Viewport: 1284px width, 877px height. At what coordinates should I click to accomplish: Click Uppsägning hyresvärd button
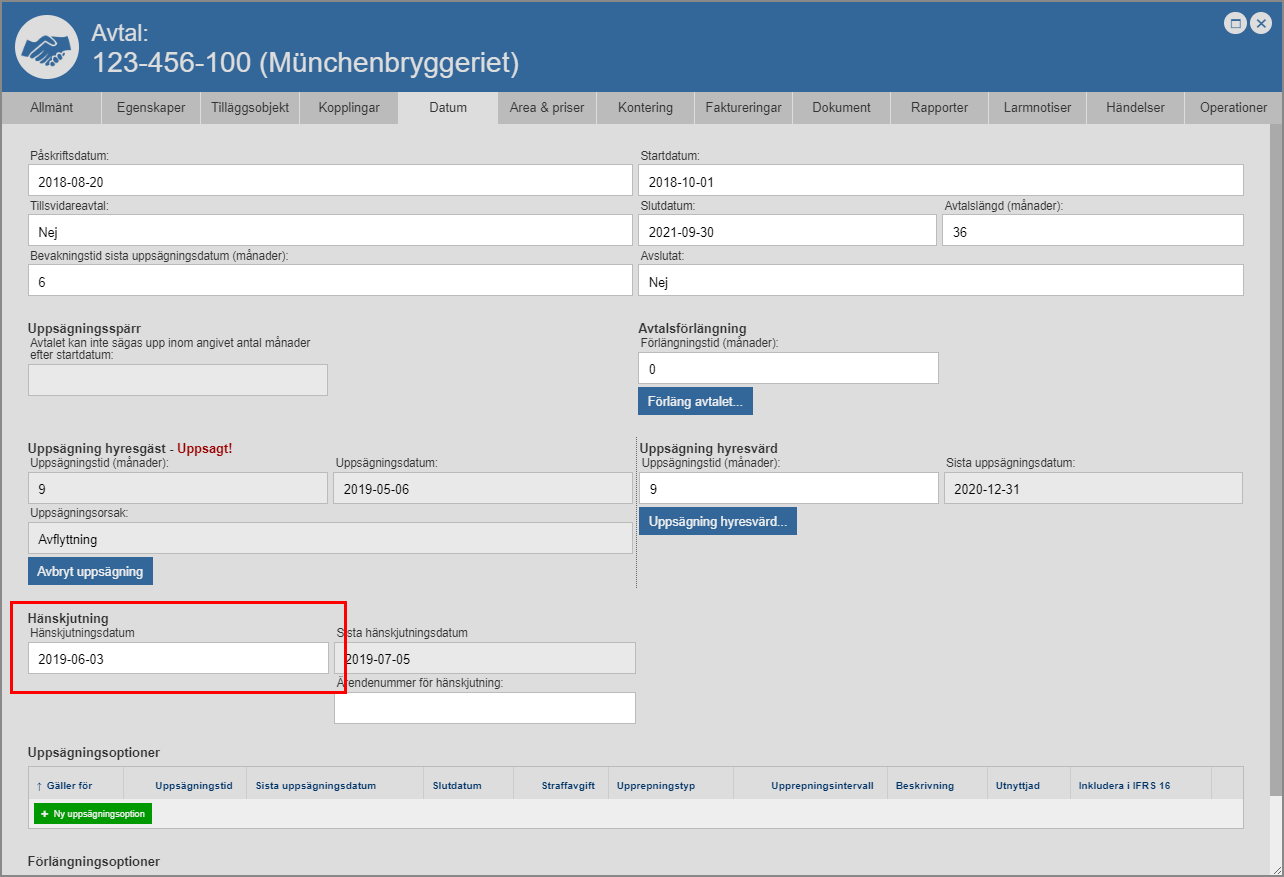click(717, 521)
